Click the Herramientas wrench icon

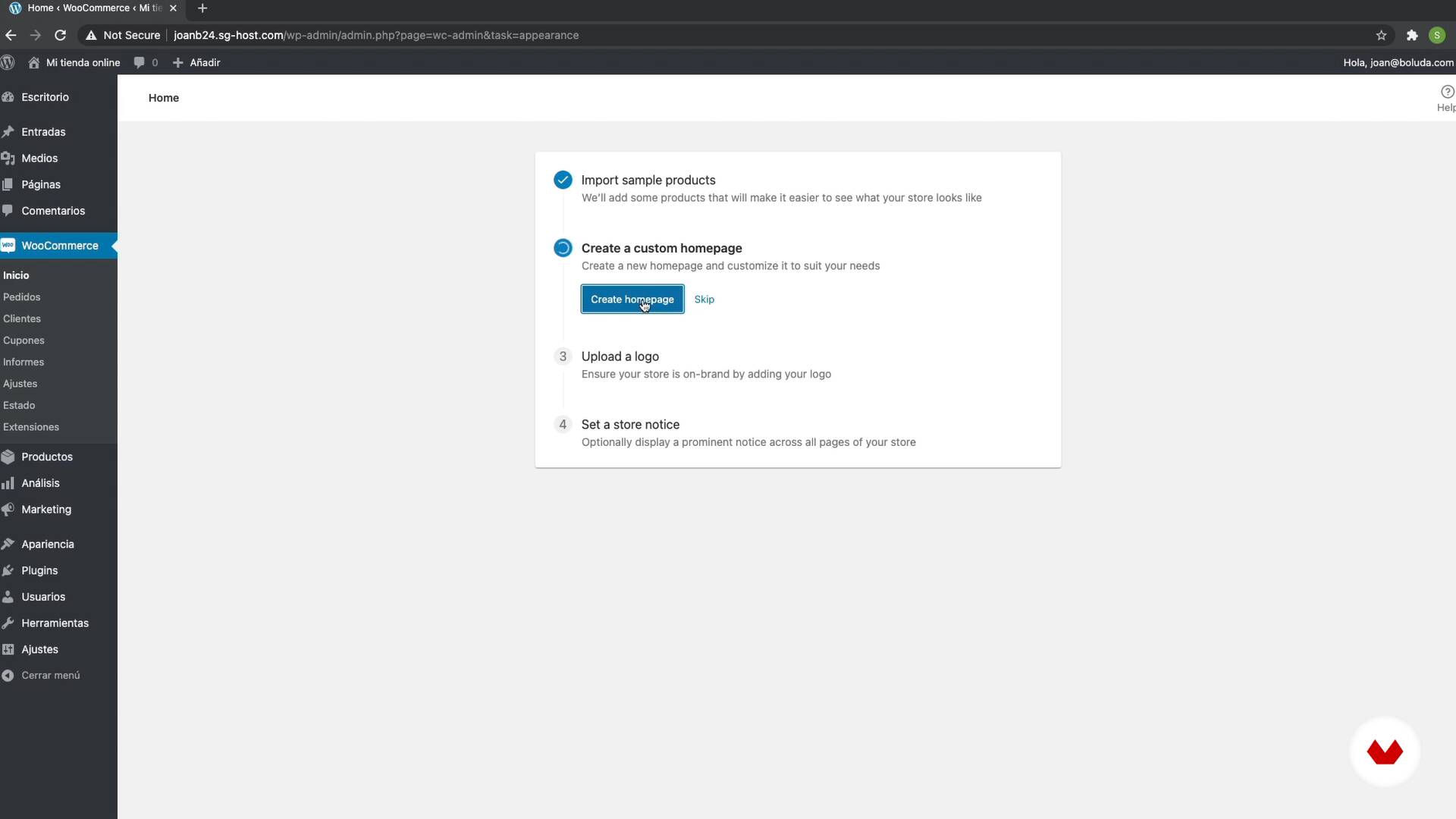point(8,623)
